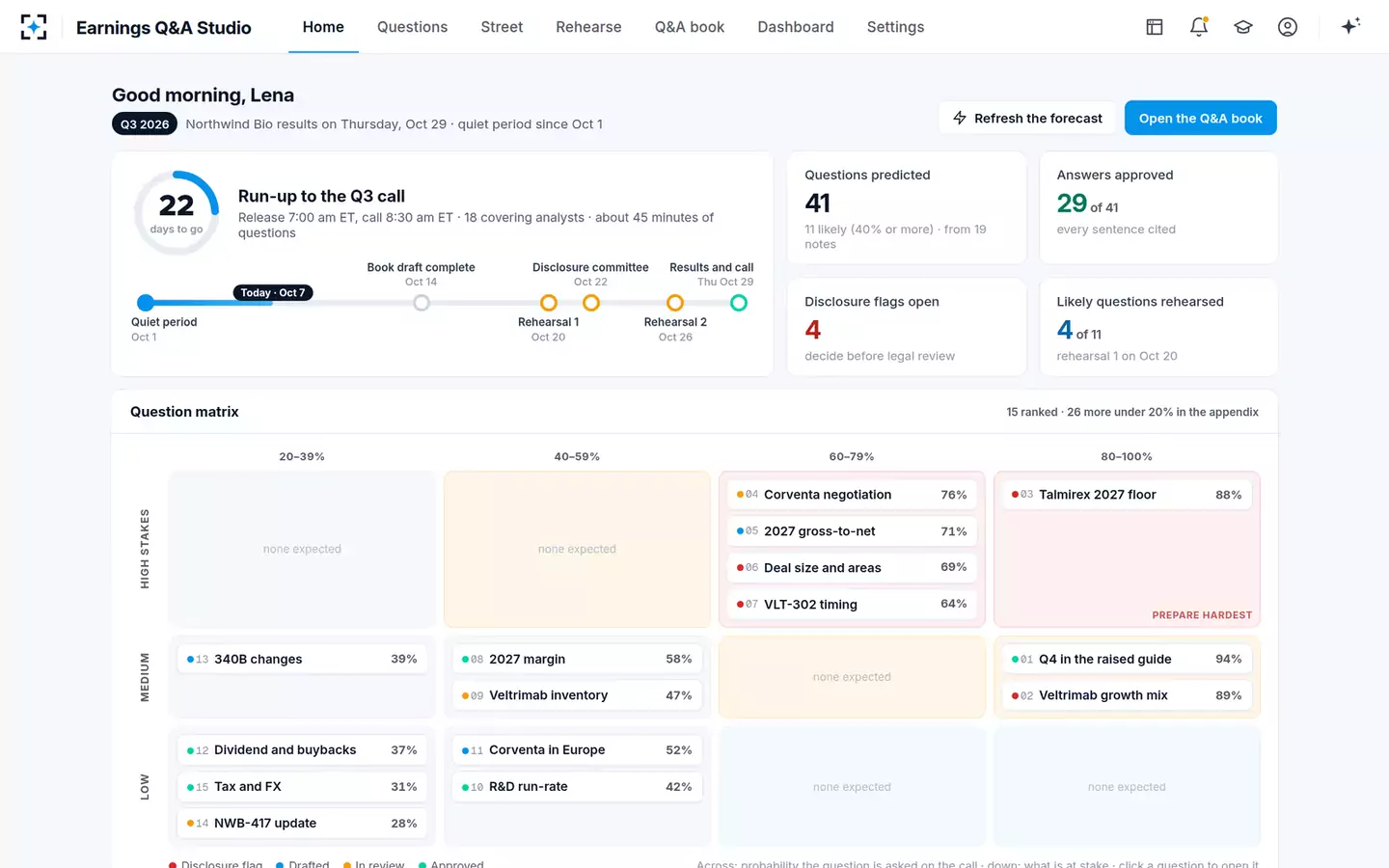The height and width of the screenshot is (868, 1389).
Task: Open the Disclosure flags open card
Action: 907,327
